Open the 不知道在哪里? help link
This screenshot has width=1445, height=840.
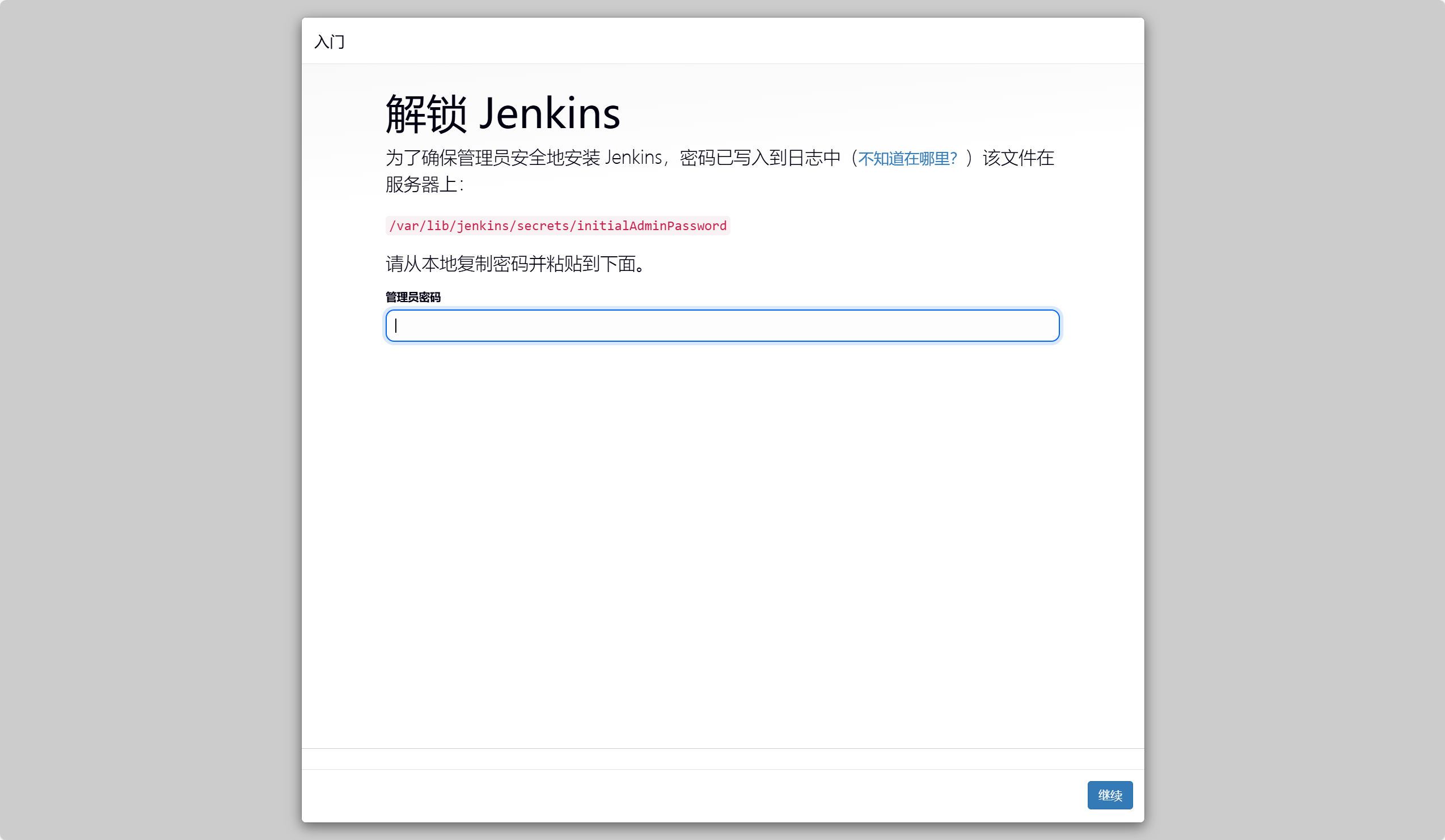tap(907, 158)
